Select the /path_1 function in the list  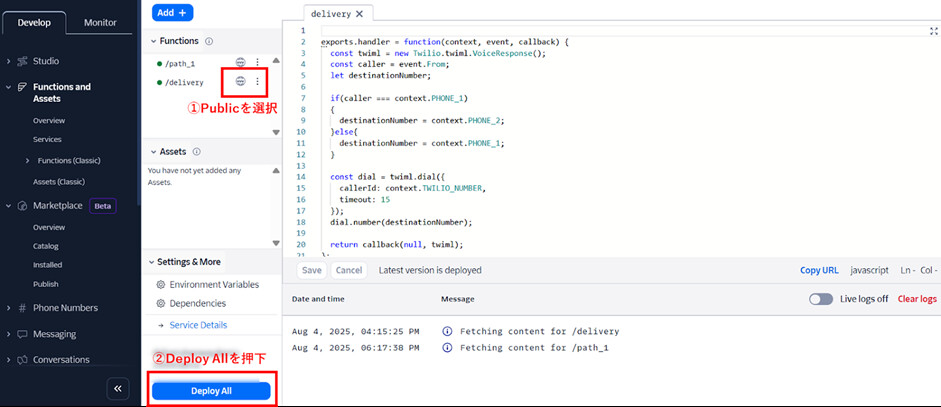coord(179,64)
